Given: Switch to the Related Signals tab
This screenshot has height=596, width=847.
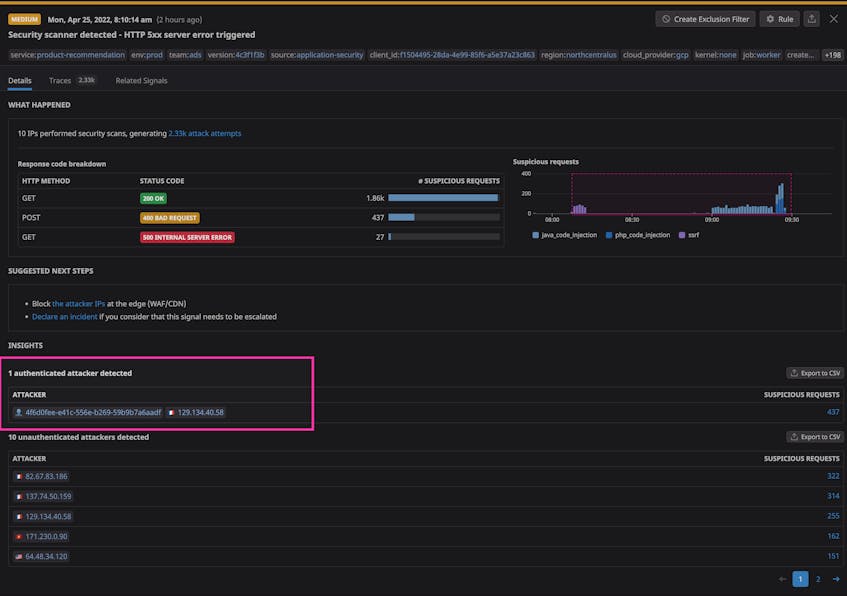Looking at the screenshot, I should [x=140, y=80].
